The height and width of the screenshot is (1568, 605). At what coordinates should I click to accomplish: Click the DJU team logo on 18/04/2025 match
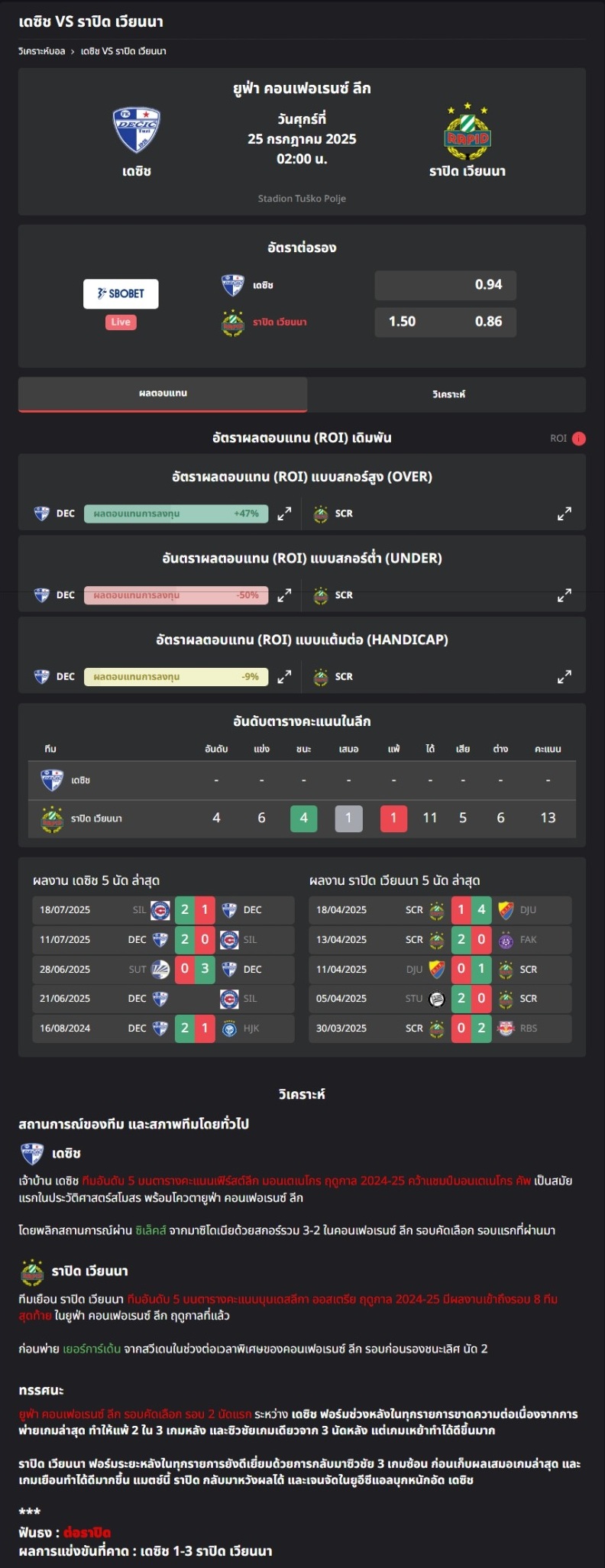(x=506, y=910)
